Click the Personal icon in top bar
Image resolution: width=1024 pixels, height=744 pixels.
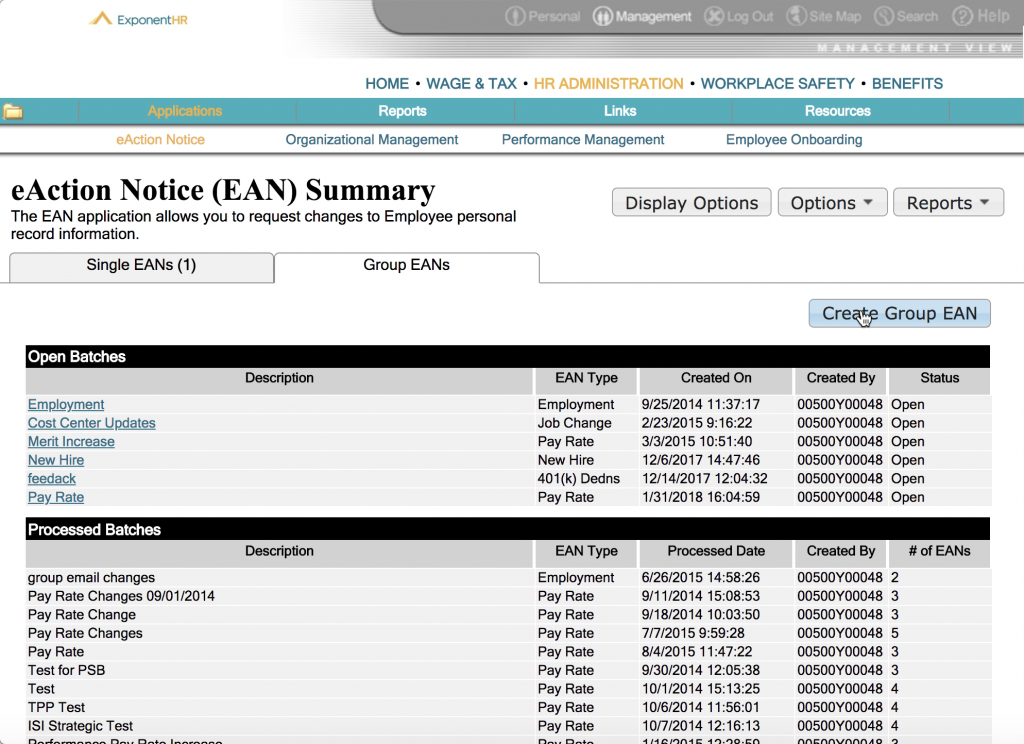pos(516,17)
